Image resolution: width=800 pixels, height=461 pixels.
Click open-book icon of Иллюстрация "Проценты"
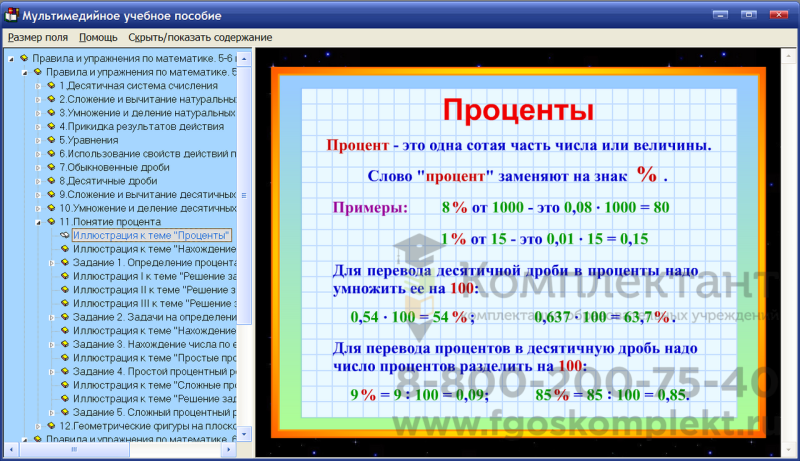tap(65, 235)
